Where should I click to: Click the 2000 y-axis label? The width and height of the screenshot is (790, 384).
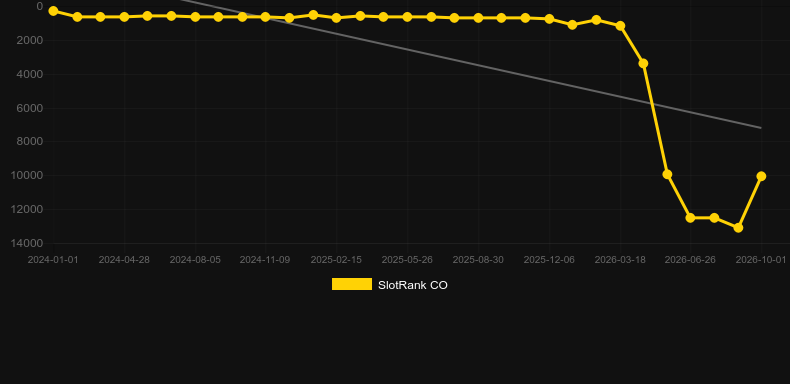pos(30,40)
